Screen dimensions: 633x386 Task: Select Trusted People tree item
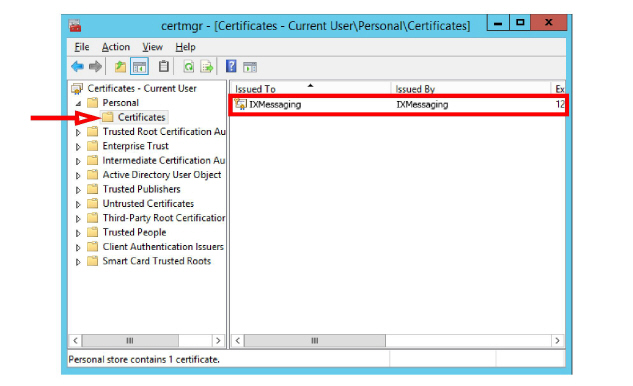(134, 232)
